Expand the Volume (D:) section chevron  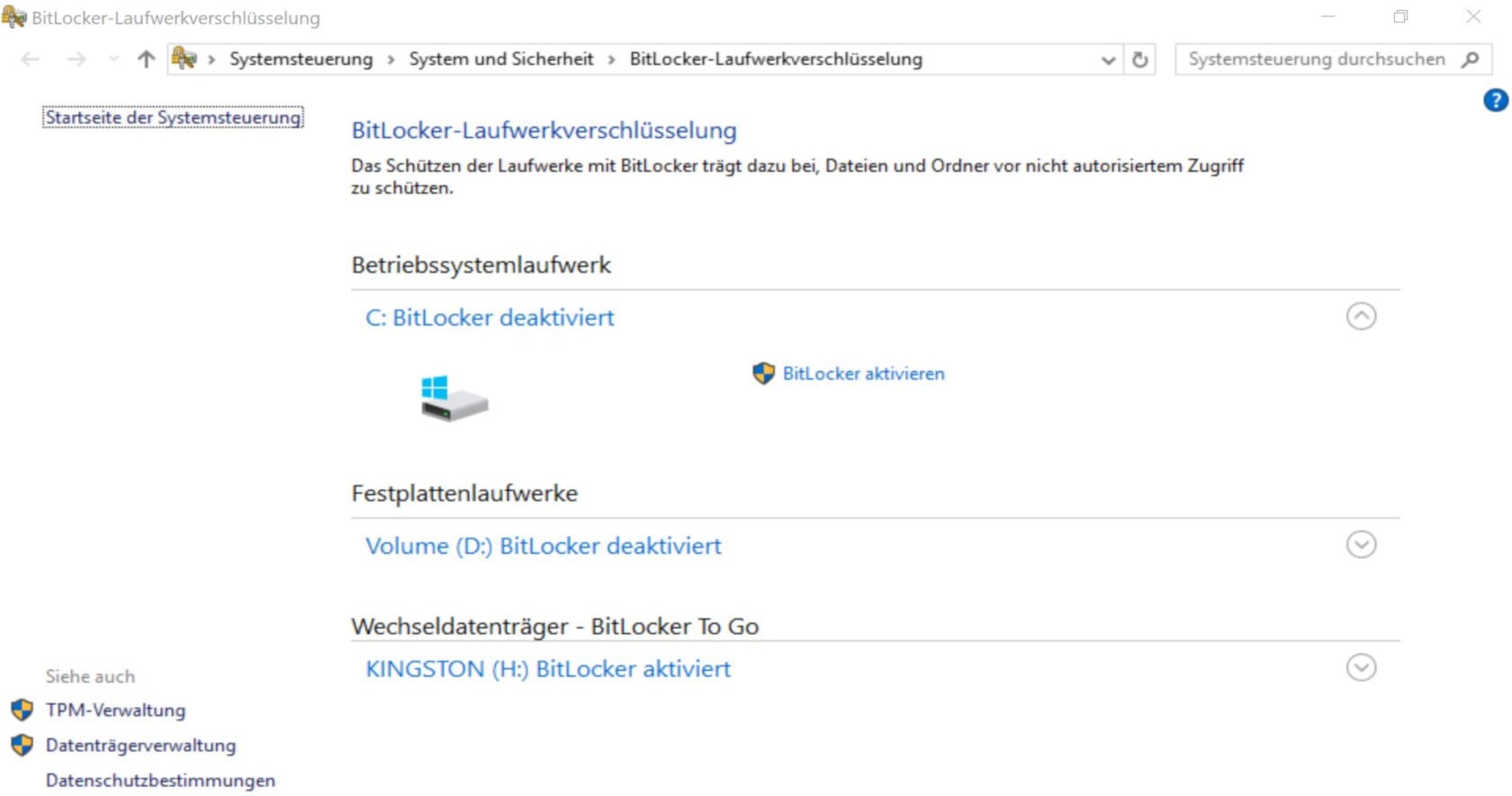pyautogui.click(x=1362, y=545)
